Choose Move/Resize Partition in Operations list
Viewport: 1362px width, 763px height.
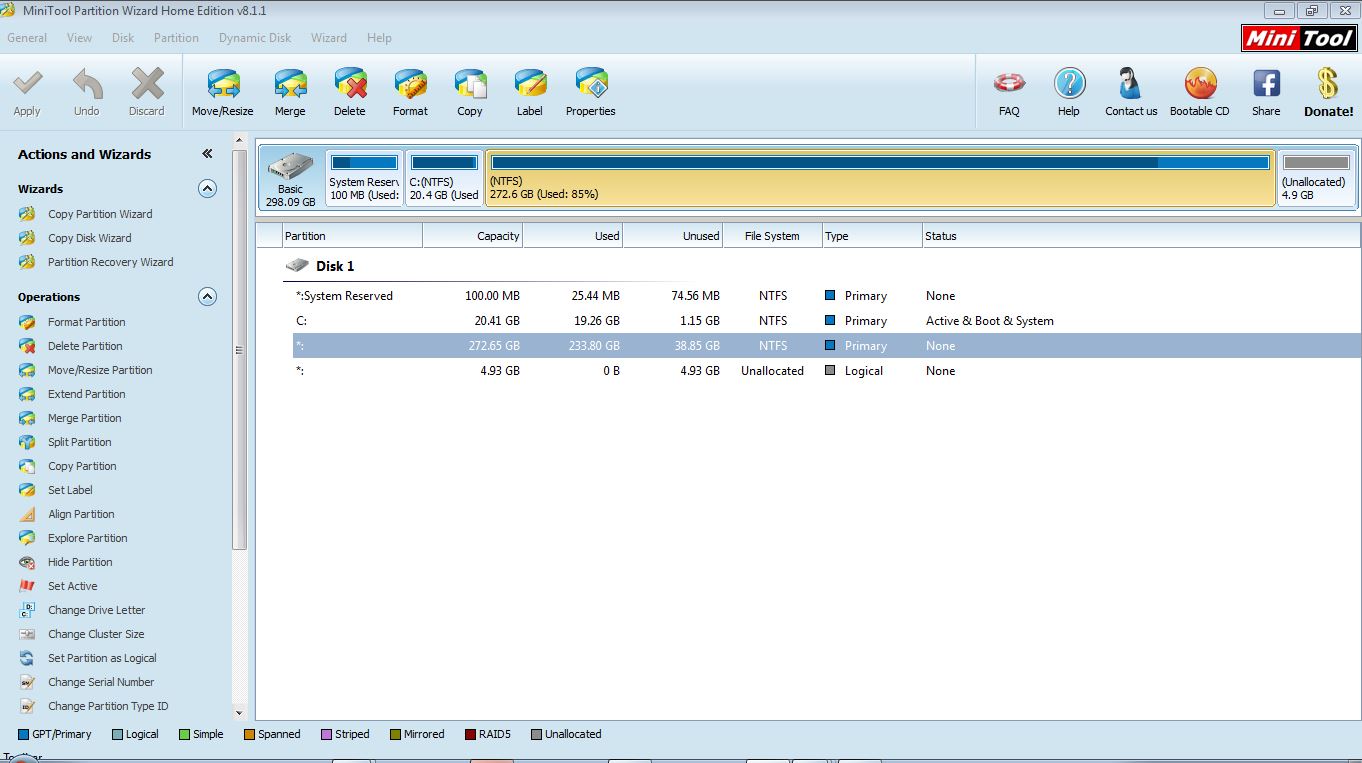coord(100,370)
